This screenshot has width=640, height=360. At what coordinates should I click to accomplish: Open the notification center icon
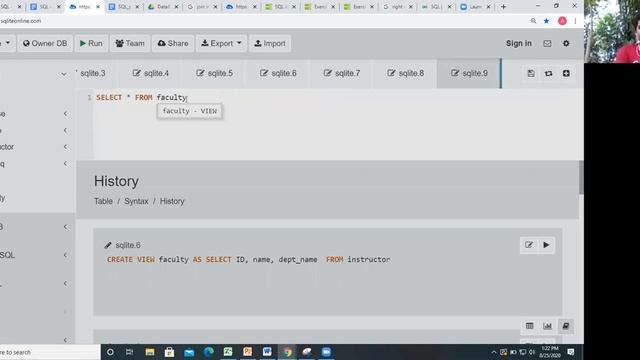click(x=571, y=352)
